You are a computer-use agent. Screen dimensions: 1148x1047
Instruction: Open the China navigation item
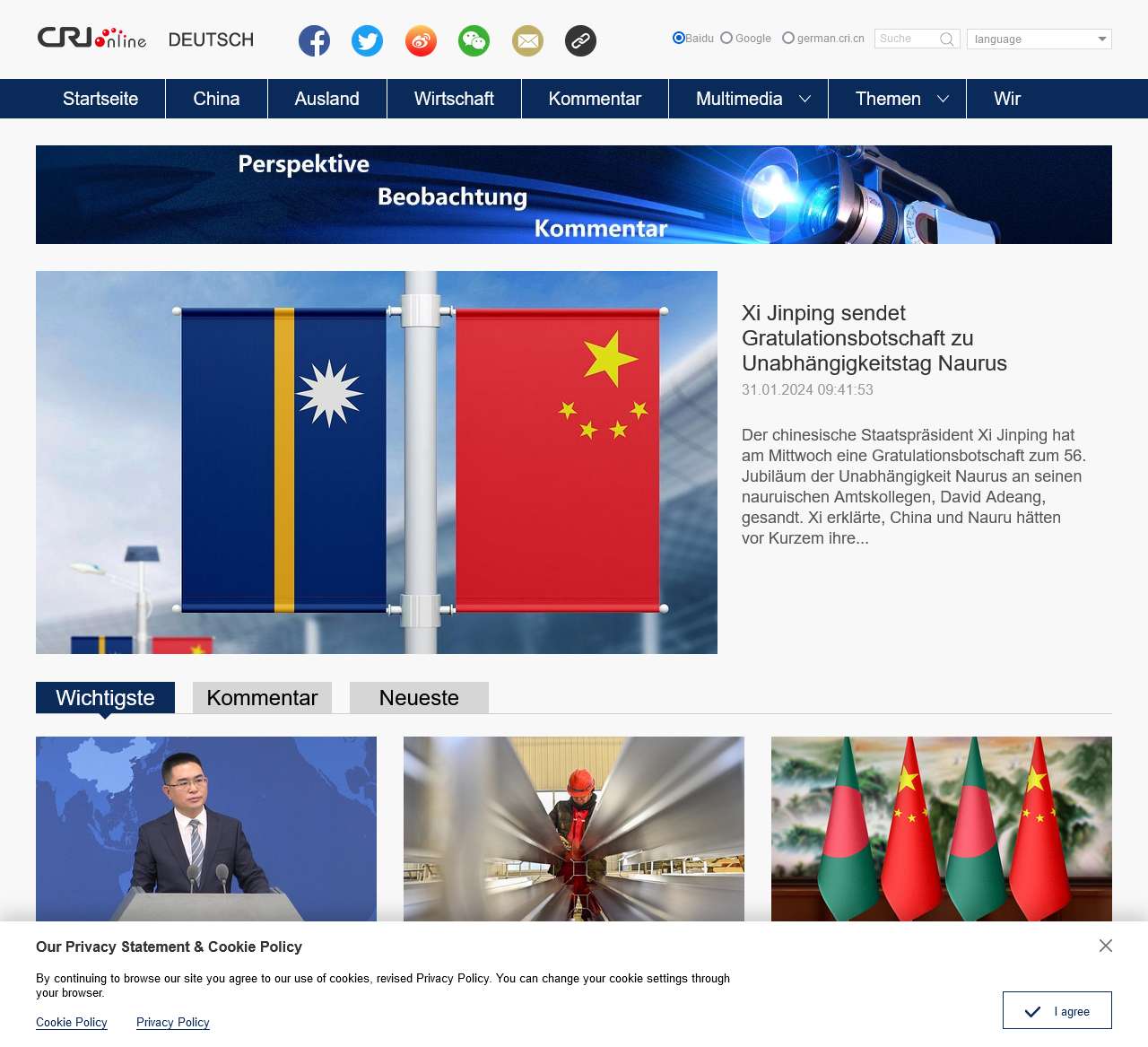(216, 99)
